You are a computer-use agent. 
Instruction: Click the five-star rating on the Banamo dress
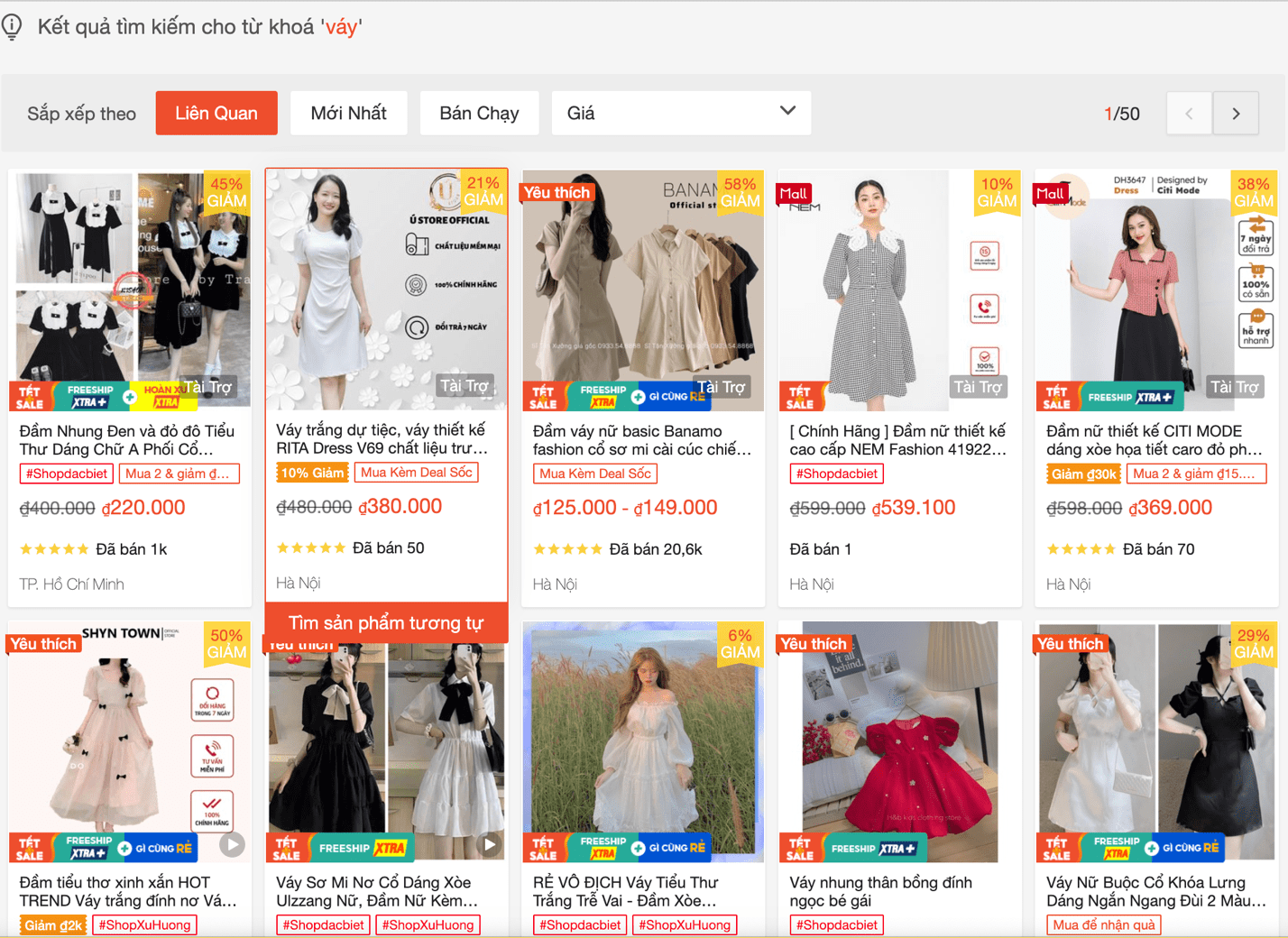tap(569, 547)
